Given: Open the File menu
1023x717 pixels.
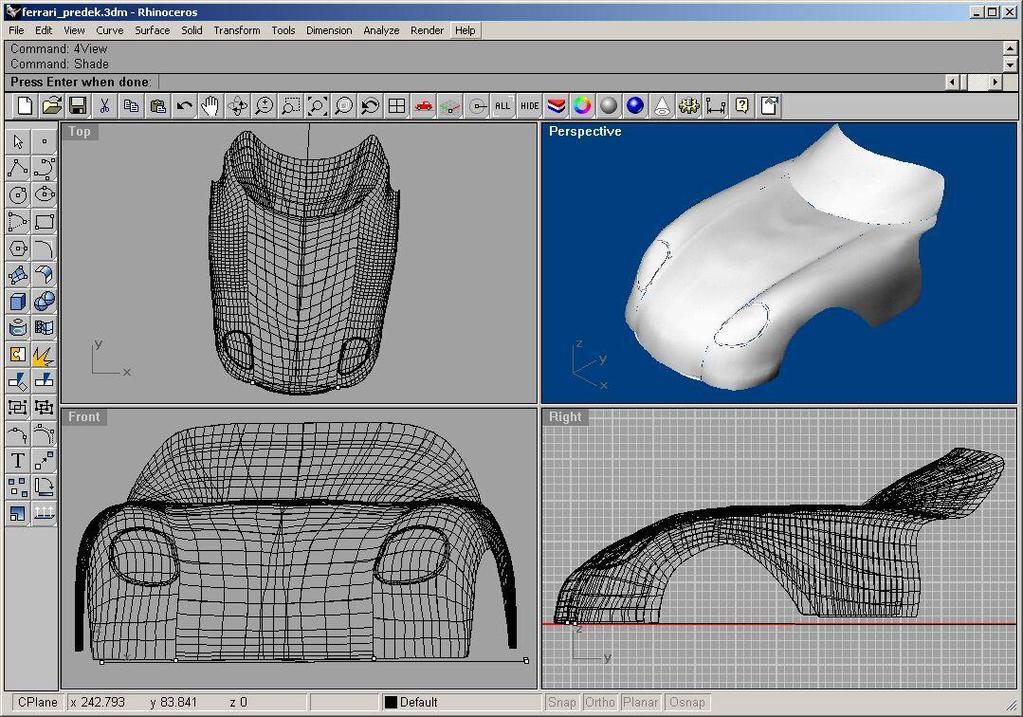Looking at the screenshot, I should pyautogui.click(x=16, y=30).
